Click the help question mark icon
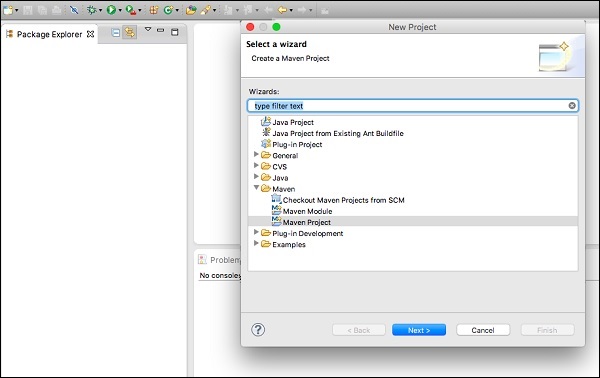This screenshot has width=600, height=378. coord(258,329)
